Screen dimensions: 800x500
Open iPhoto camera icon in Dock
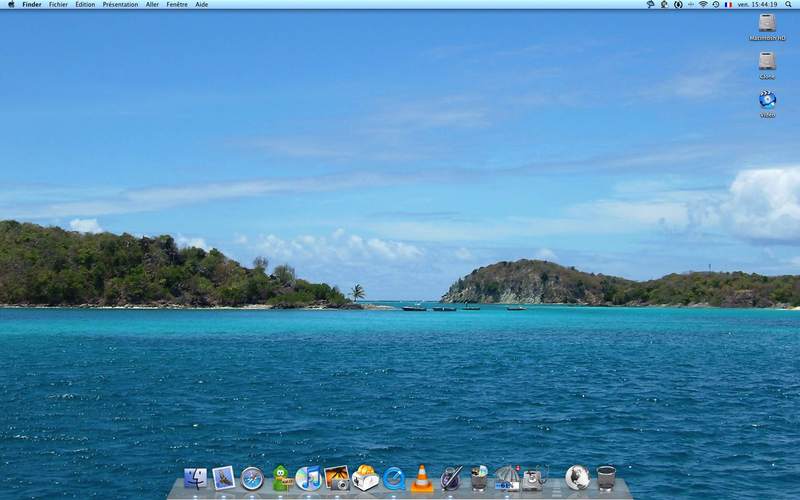(337, 478)
